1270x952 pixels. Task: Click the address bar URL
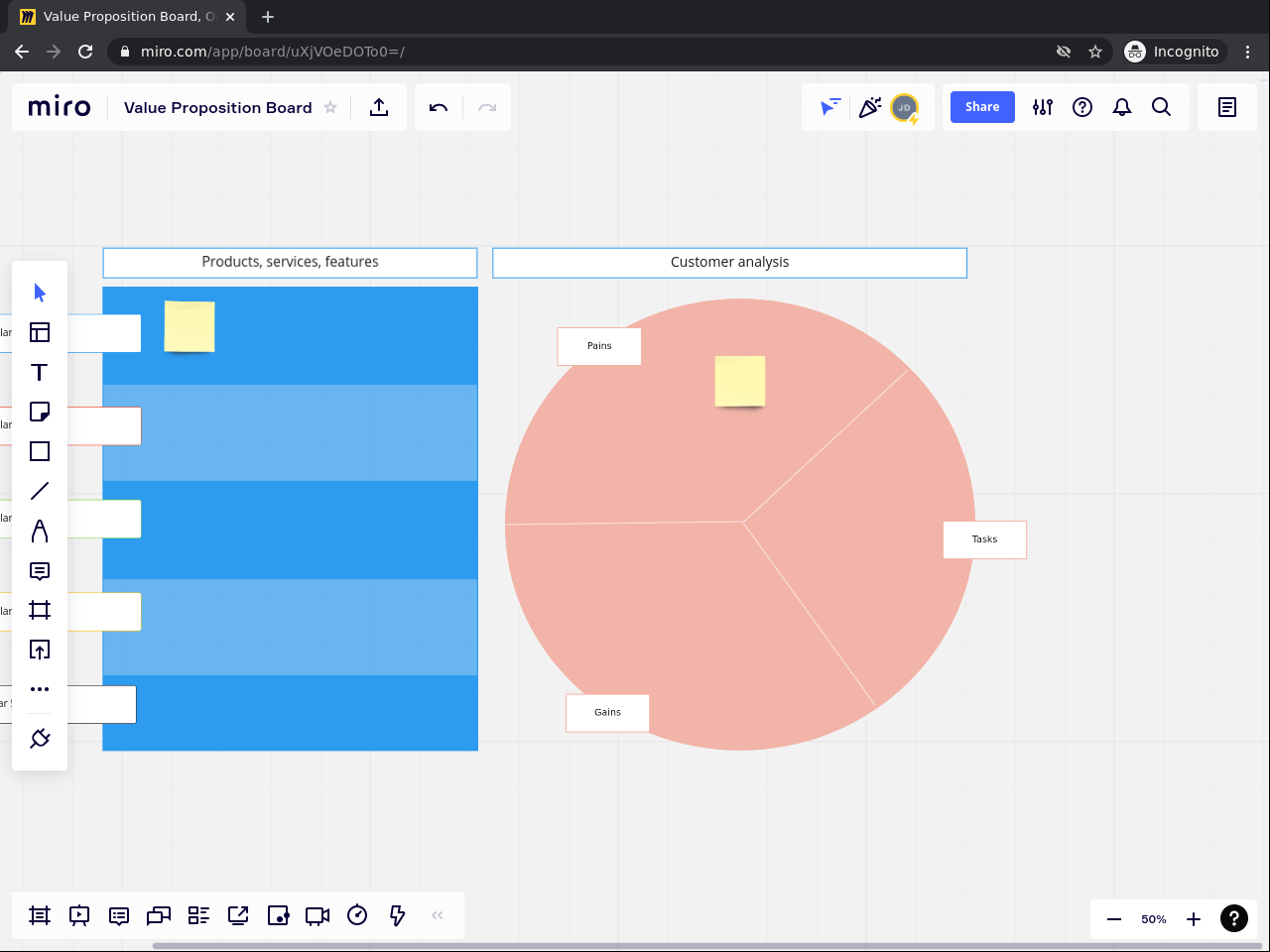coord(273,52)
